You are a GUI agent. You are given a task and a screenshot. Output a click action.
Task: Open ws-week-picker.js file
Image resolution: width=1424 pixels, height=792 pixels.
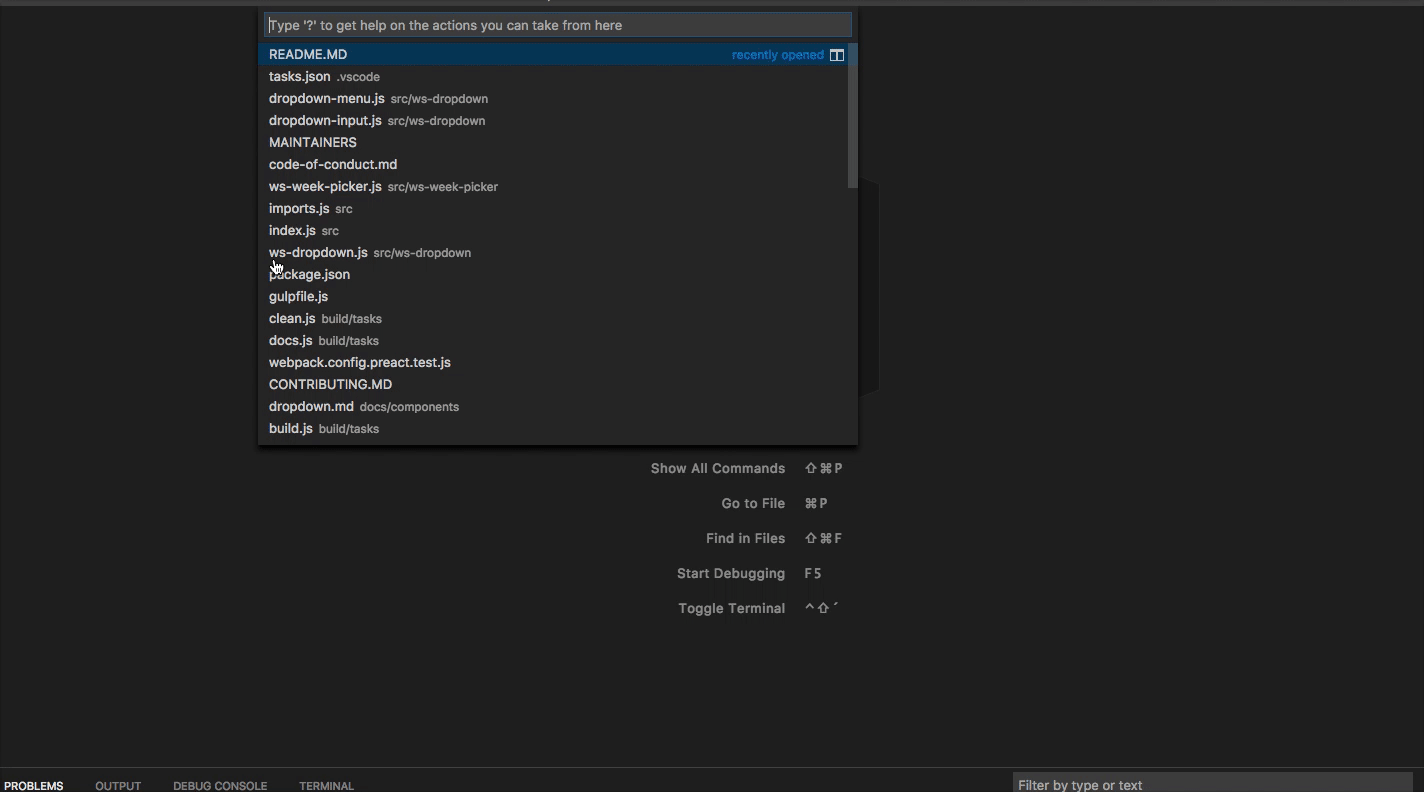click(x=553, y=187)
